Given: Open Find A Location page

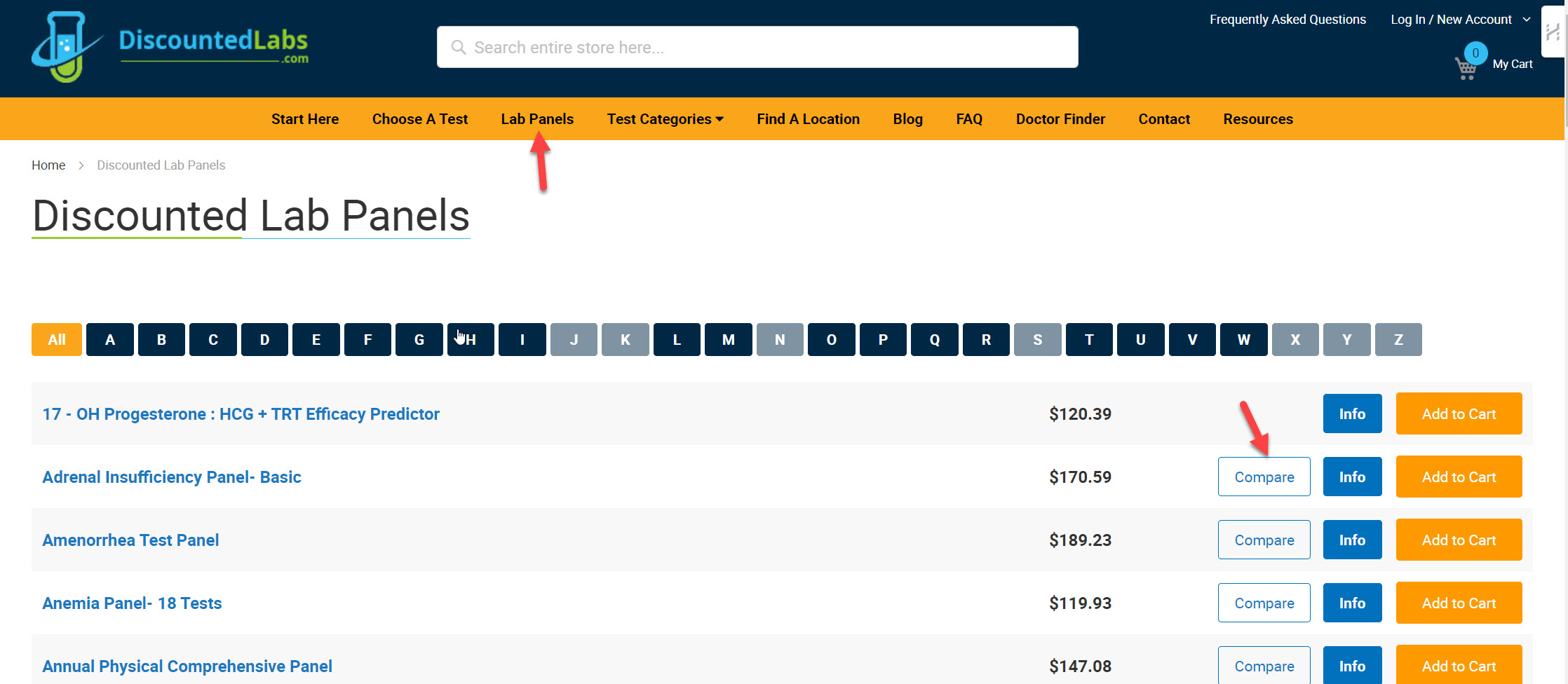Looking at the screenshot, I should pyautogui.click(x=808, y=119).
